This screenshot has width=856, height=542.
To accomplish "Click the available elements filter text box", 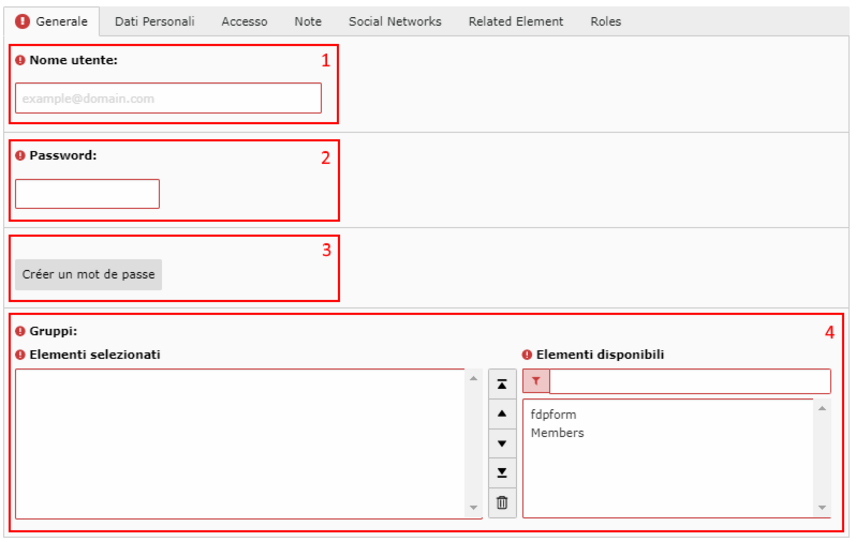I will [x=690, y=381].
